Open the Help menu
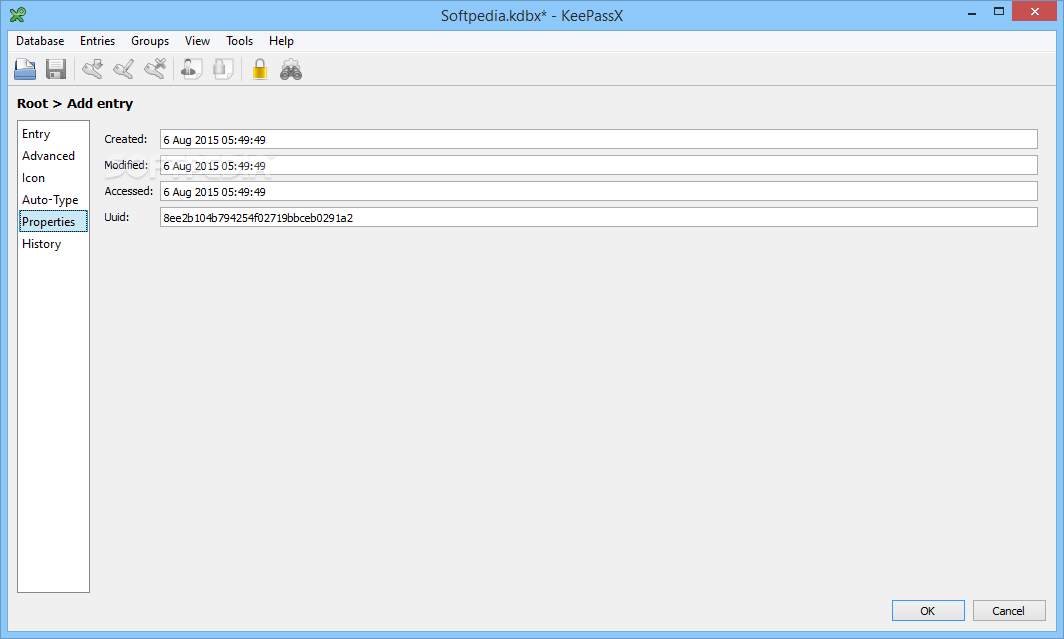Viewport: 1064px width, 639px height. [x=281, y=41]
